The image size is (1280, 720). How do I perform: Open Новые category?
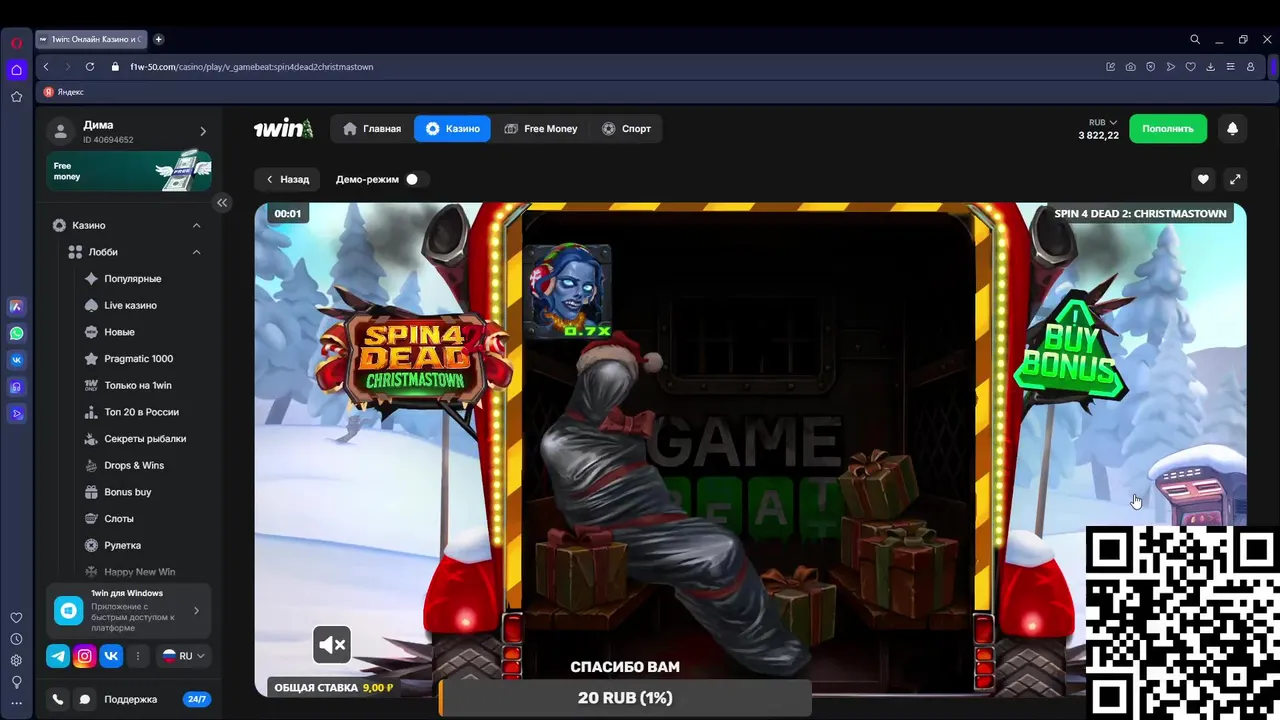click(x=119, y=332)
